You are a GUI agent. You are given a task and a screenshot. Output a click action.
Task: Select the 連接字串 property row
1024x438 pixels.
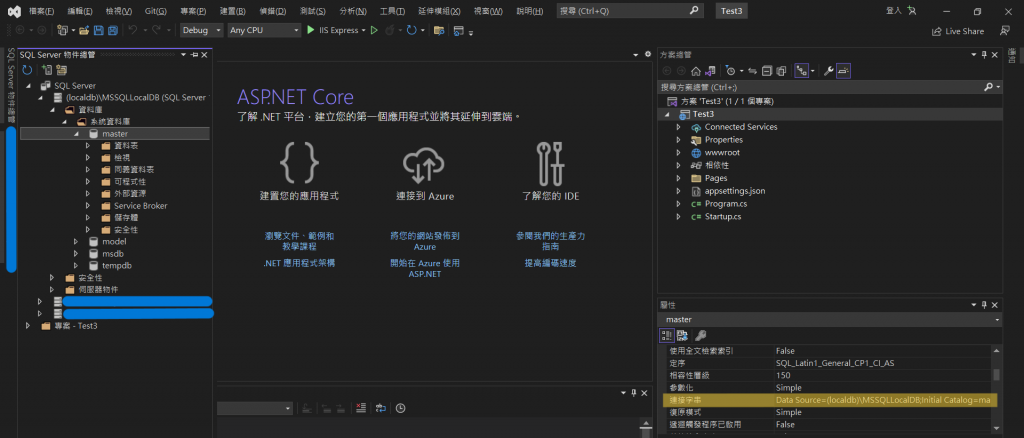829,400
